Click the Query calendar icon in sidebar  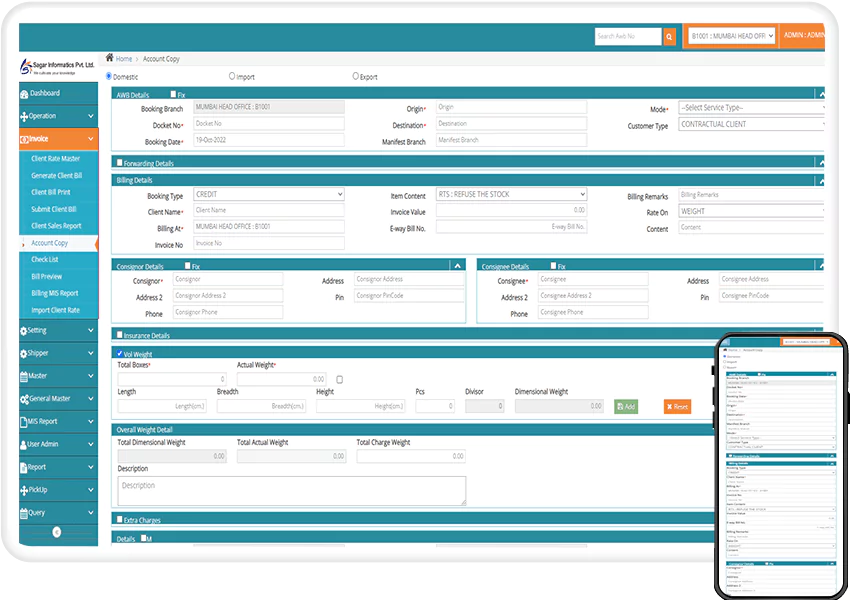(23, 513)
